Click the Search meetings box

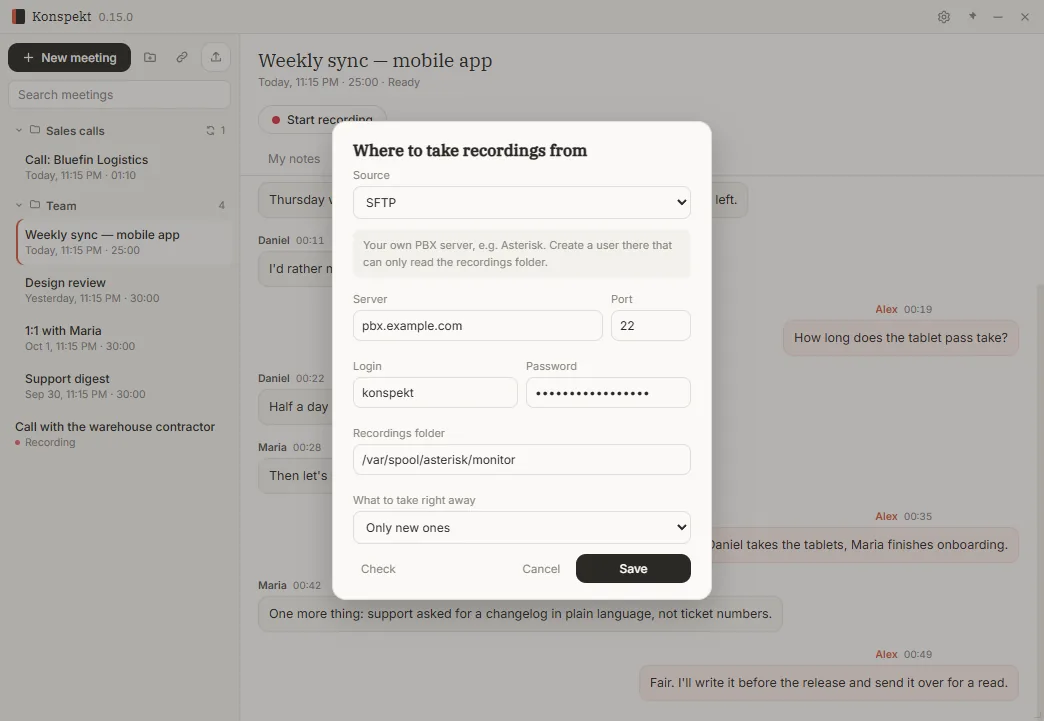[119, 95]
